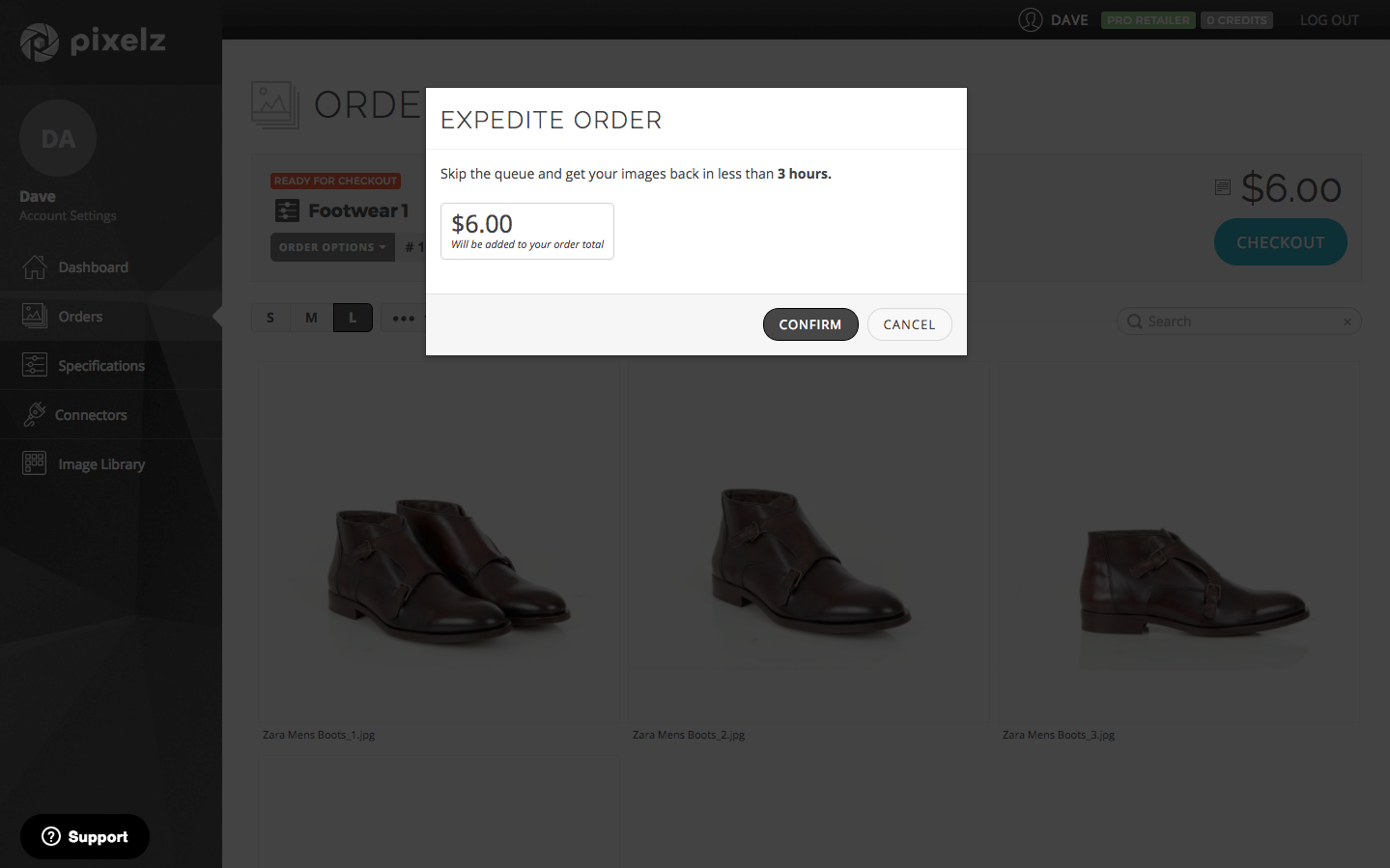1390x868 pixels.
Task: Open Specifications sliders icon
Action: point(35,365)
